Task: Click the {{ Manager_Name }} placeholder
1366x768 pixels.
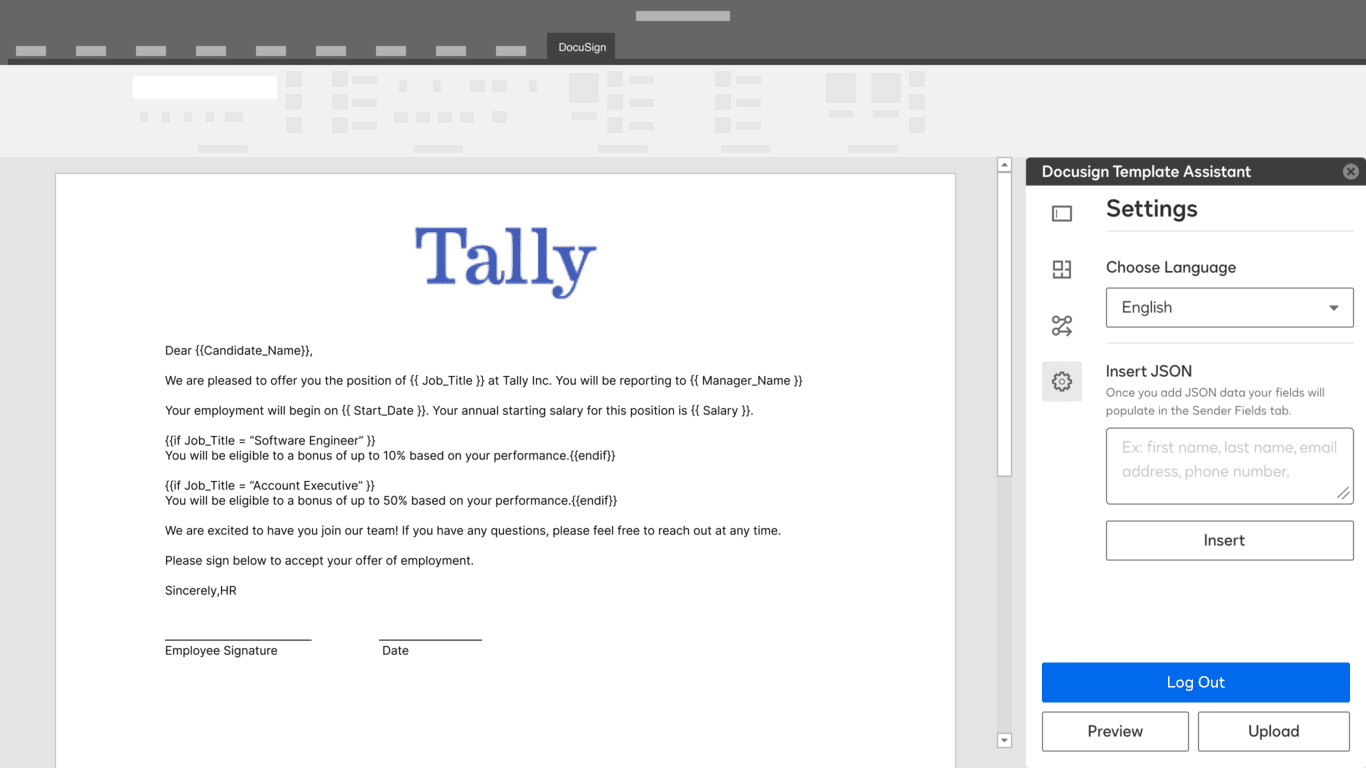Action: [746, 381]
